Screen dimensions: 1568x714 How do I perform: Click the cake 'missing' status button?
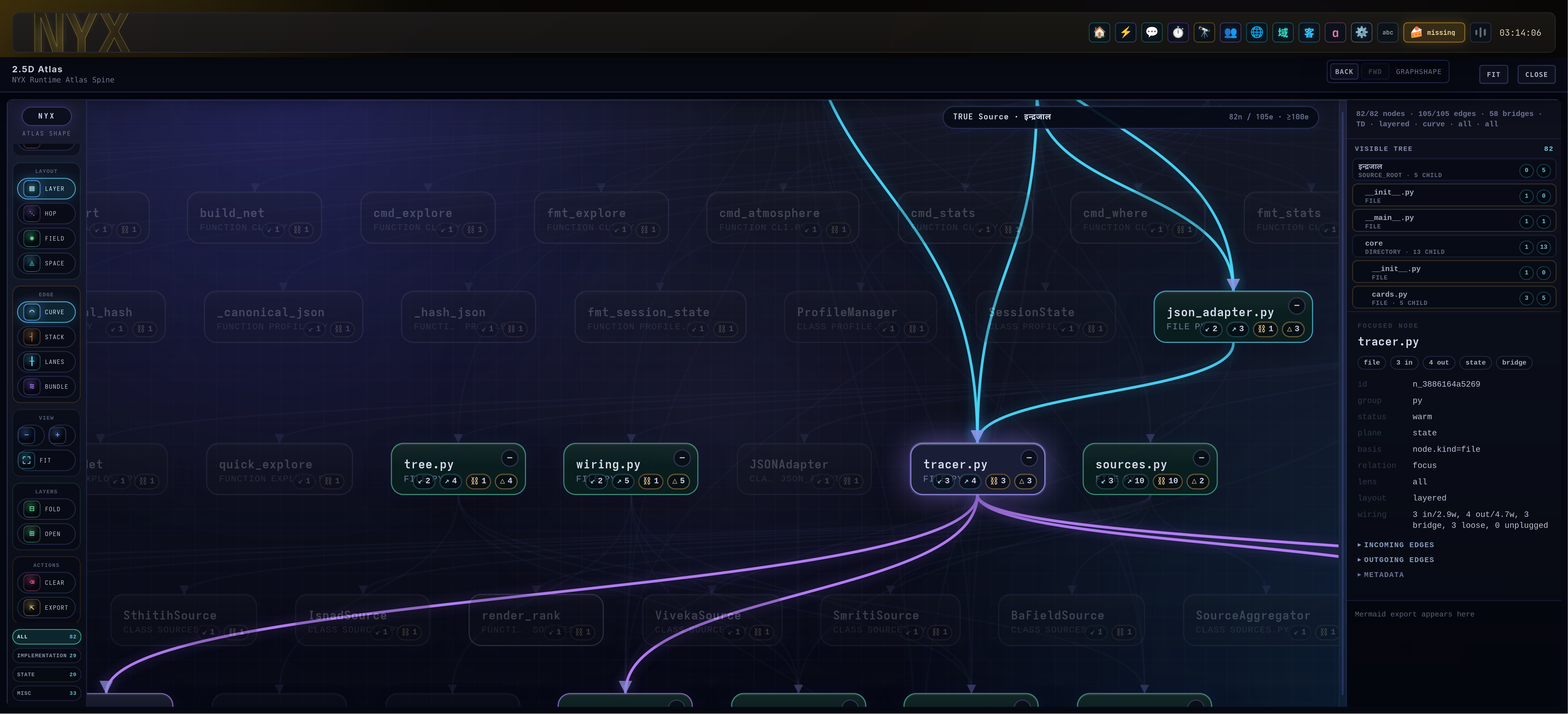1434,32
